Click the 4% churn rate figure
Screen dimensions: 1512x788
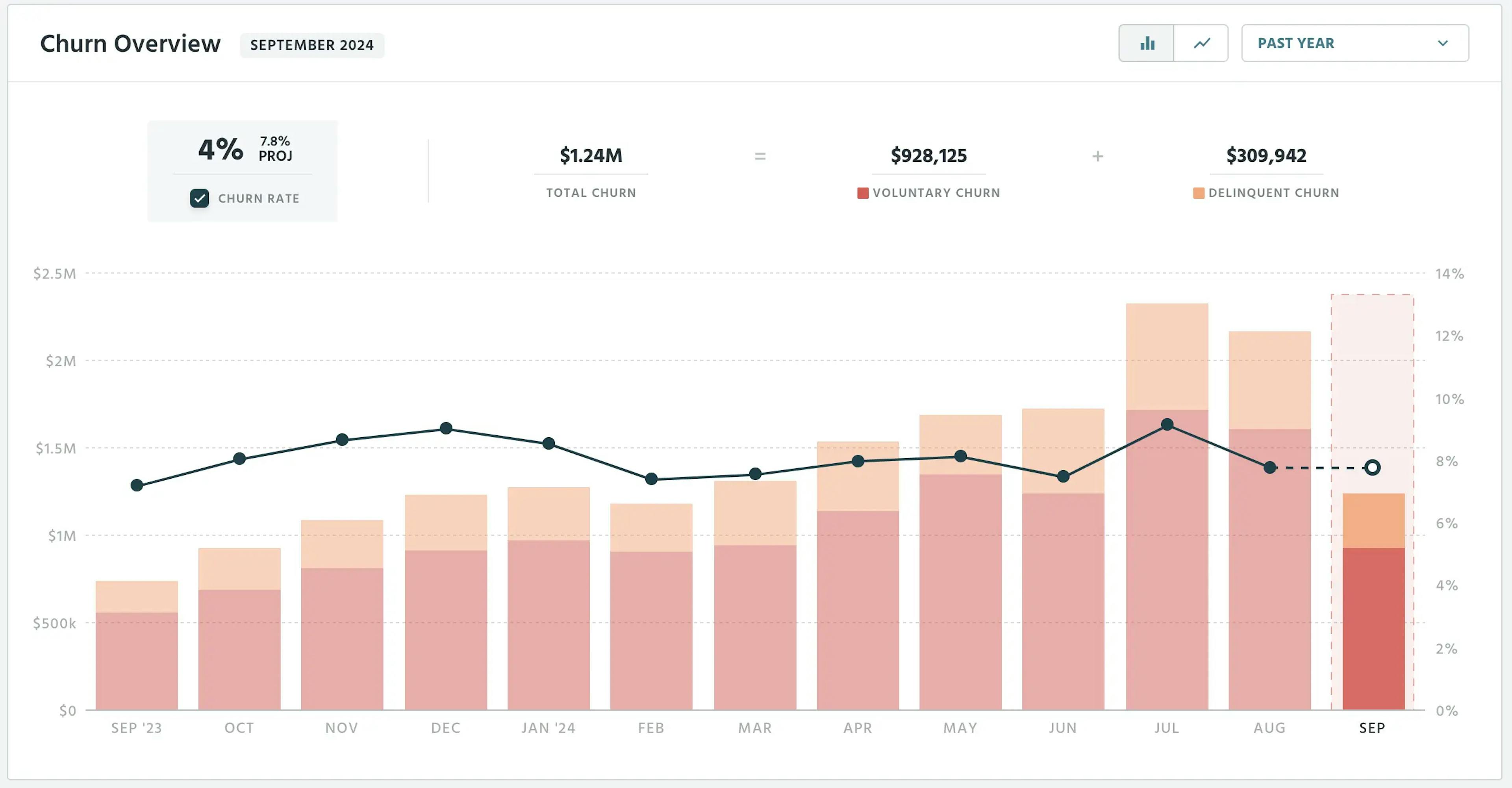(220, 149)
